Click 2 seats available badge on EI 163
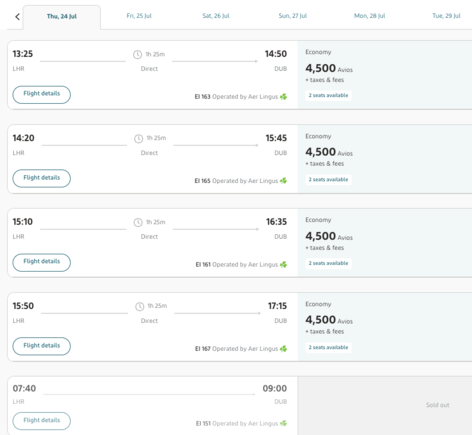The height and width of the screenshot is (435, 472). point(328,95)
